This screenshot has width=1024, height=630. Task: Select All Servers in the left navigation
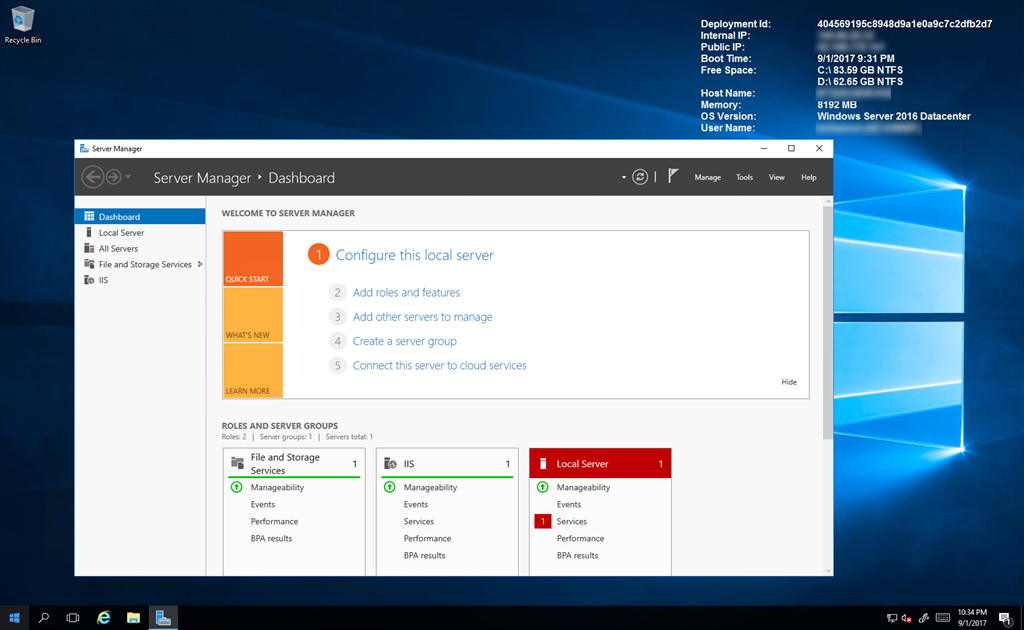point(140,248)
